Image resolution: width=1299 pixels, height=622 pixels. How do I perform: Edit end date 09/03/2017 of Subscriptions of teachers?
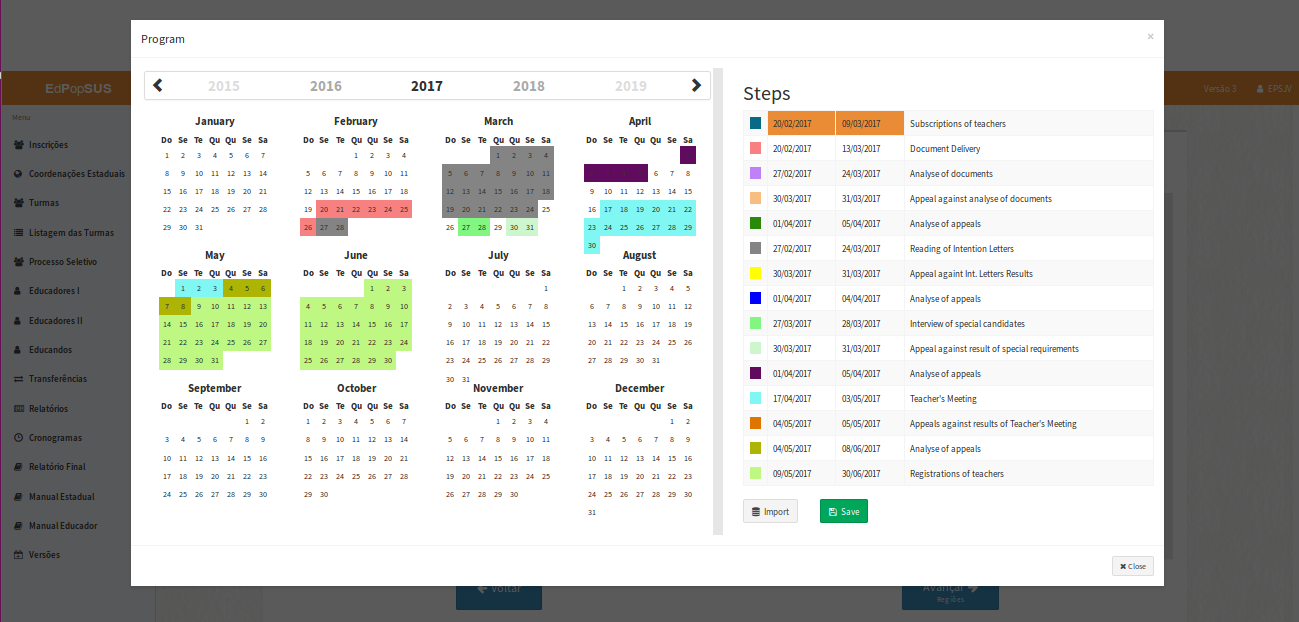[x=870, y=124]
